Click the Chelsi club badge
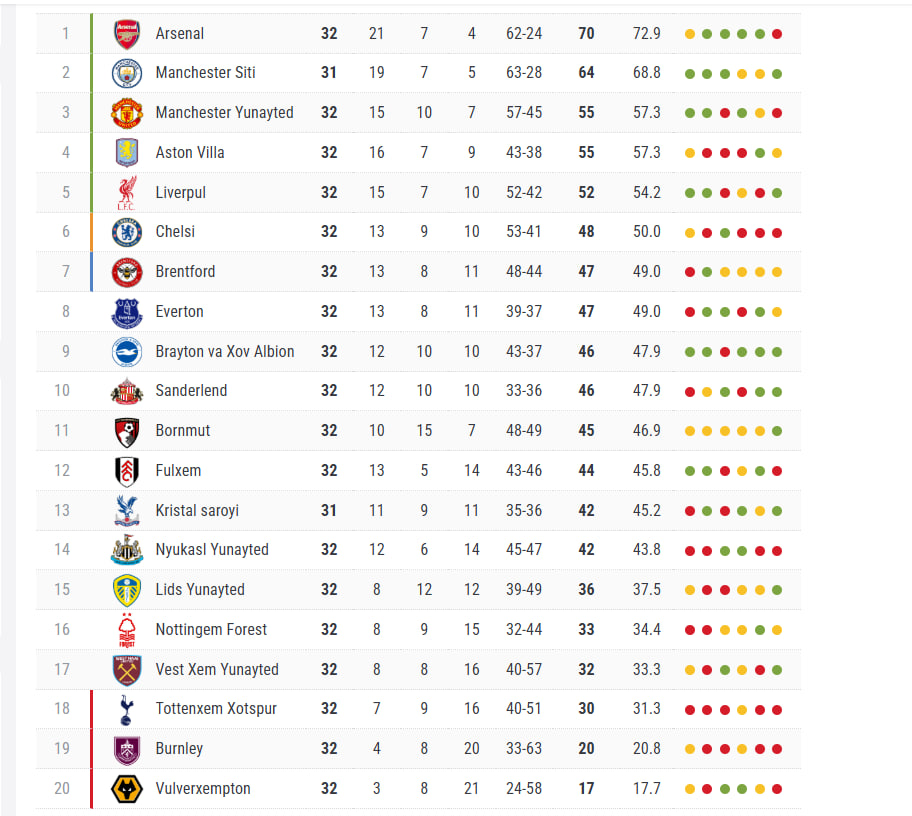This screenshot has height=816, width=912. (127, 232)
